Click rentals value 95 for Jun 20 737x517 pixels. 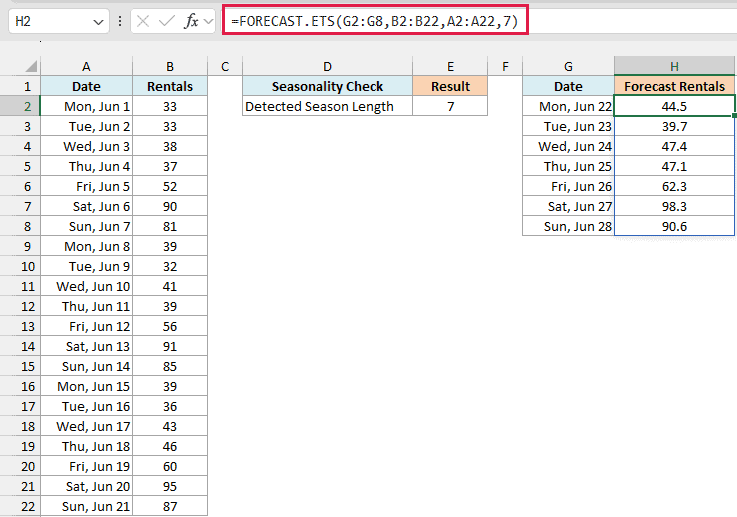pos(170,486)
